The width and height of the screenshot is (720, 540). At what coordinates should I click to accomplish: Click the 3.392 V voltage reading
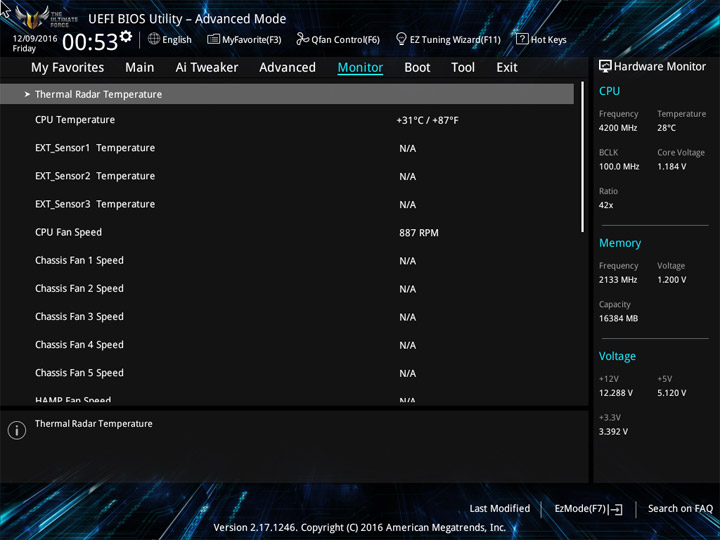click(613, 432)
